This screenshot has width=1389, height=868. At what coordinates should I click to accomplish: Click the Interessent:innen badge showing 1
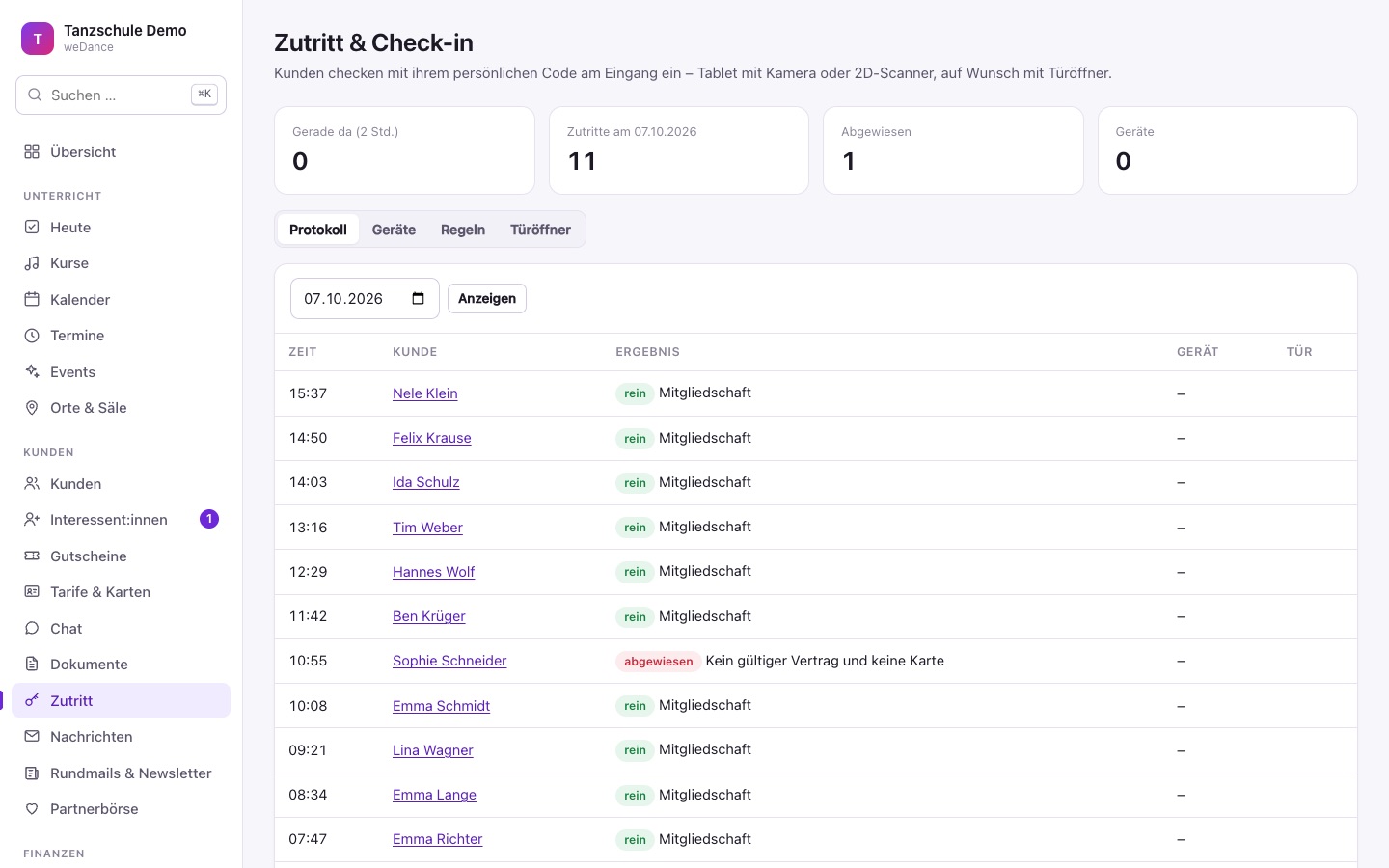click(209, 519)
